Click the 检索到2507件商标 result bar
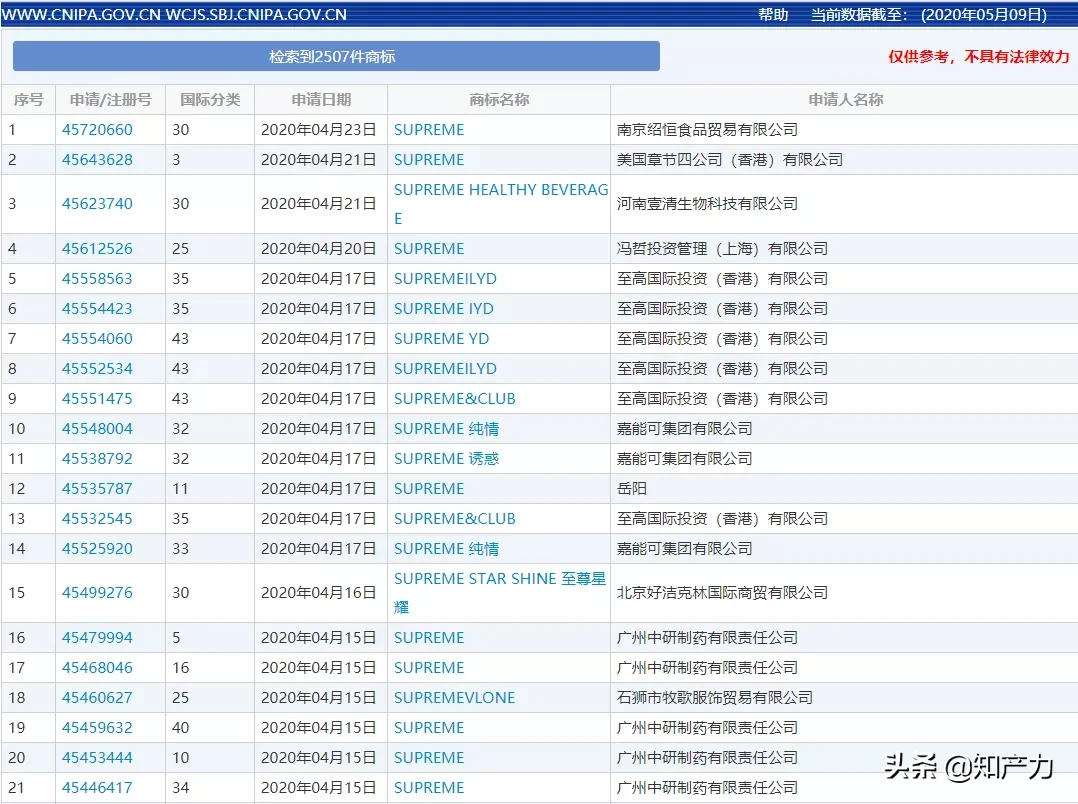Image resolution: width=1078 pixels, height=804 pixels. [x=336, y=56]
